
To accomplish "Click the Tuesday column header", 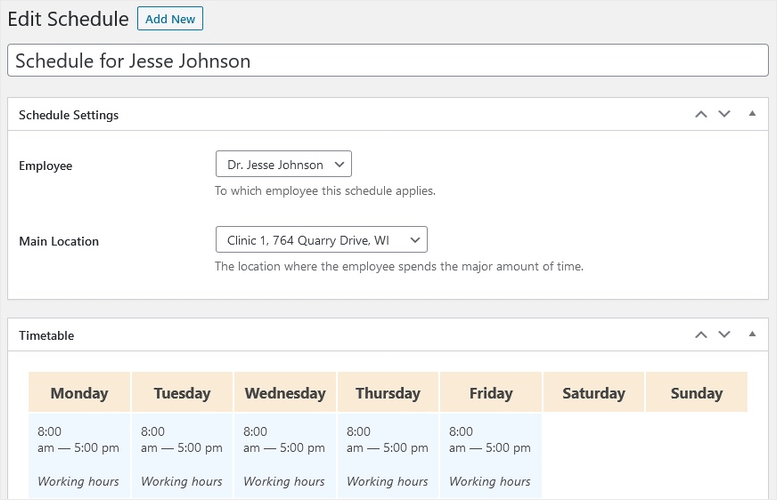I will coord(182,392).
